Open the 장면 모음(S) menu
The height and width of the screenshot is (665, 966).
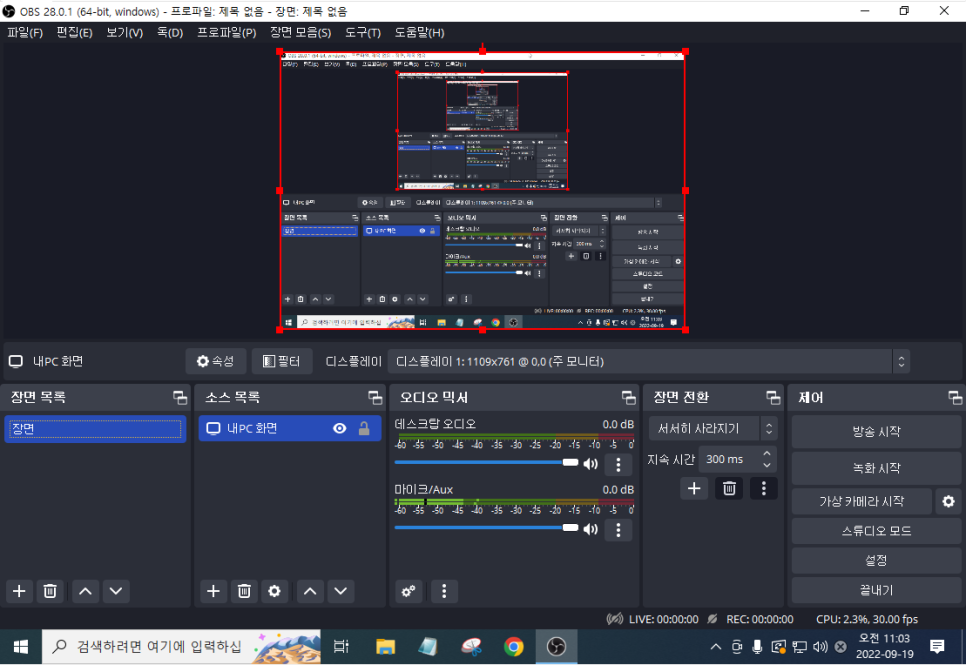click(x=301, y=33)
